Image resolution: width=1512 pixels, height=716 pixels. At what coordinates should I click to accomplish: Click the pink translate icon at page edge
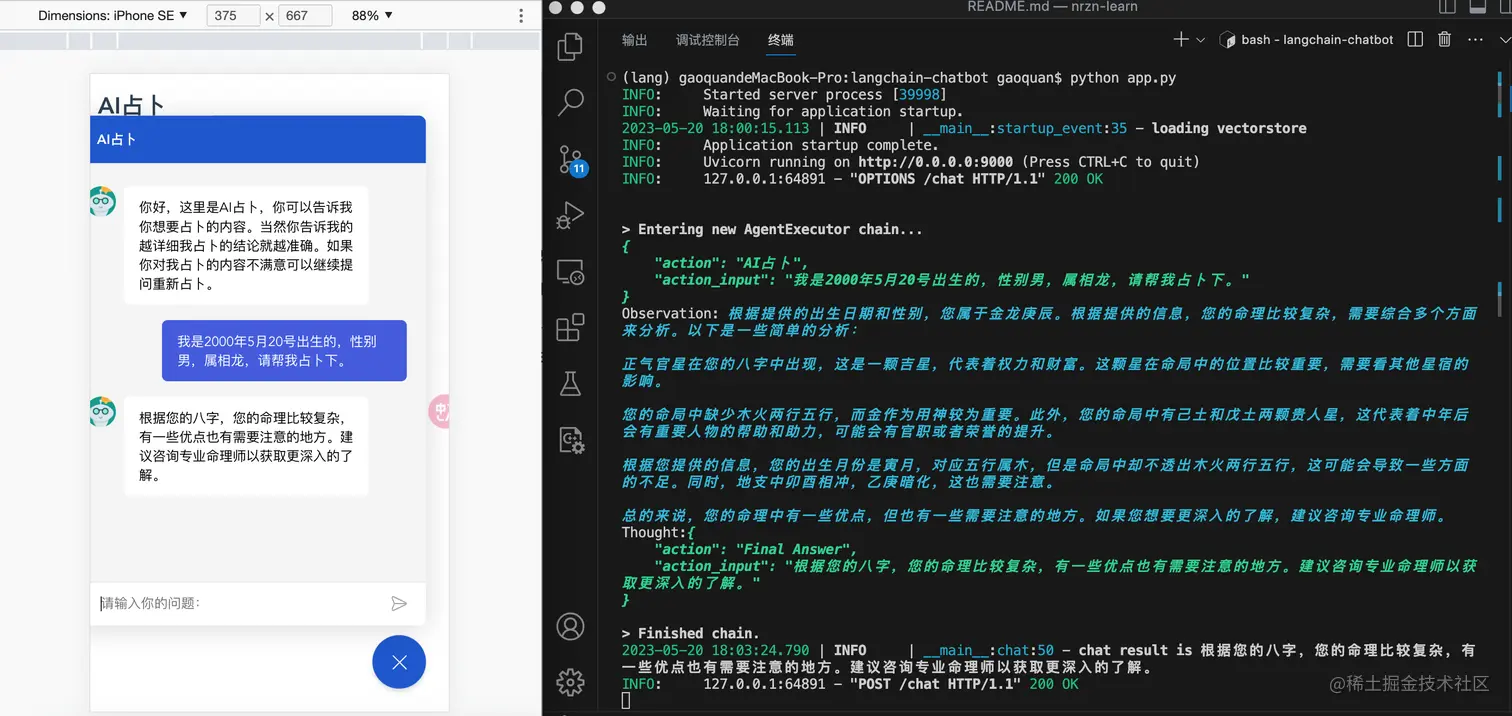[440, 411]
